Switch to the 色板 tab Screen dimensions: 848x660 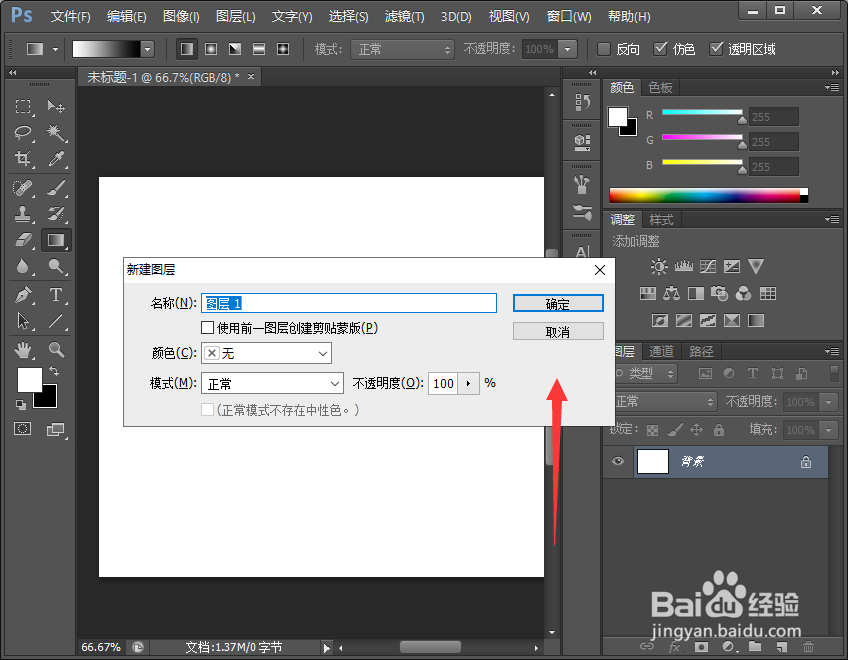click(x=660, y=87)
